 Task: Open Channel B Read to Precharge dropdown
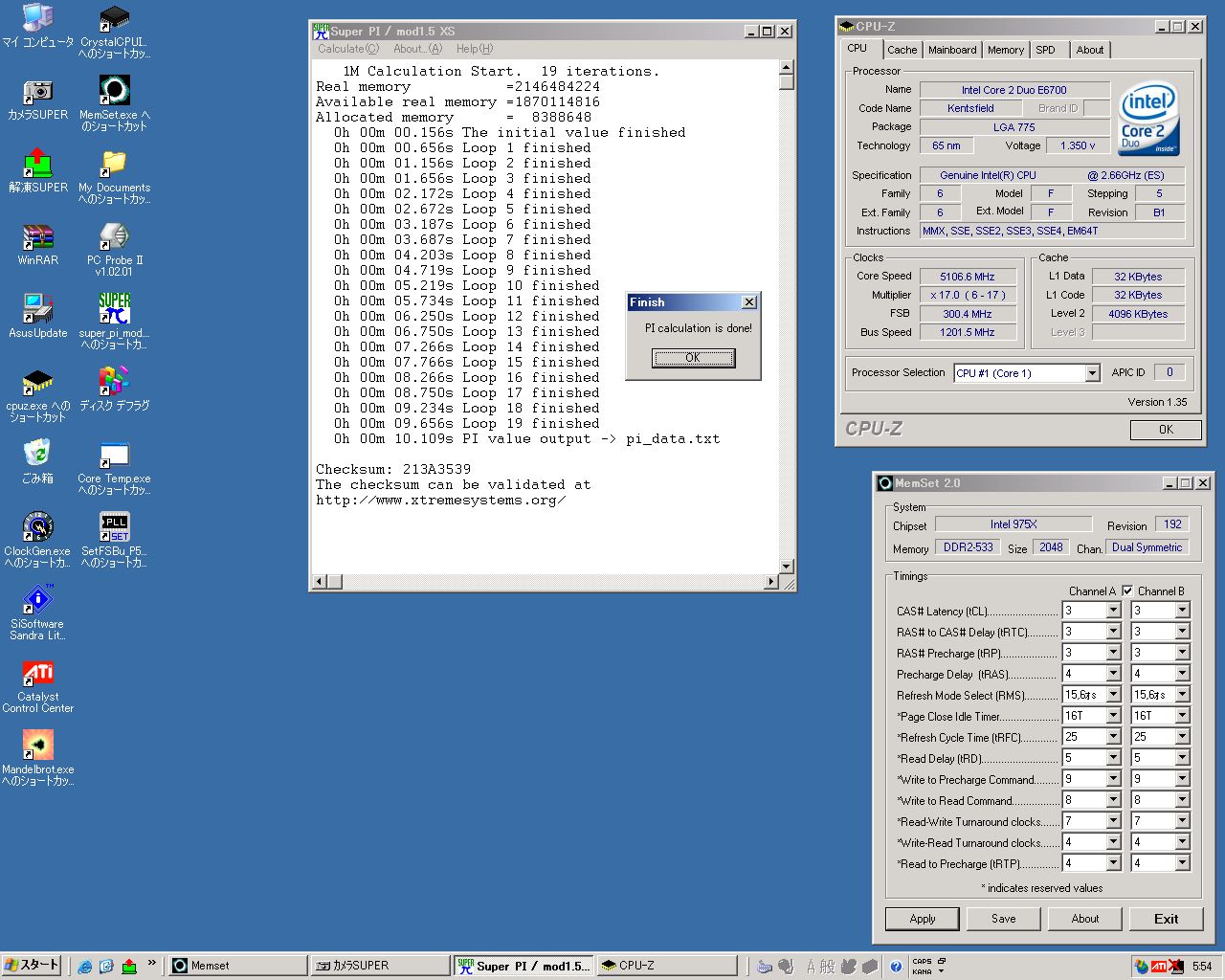point(1182,863)
